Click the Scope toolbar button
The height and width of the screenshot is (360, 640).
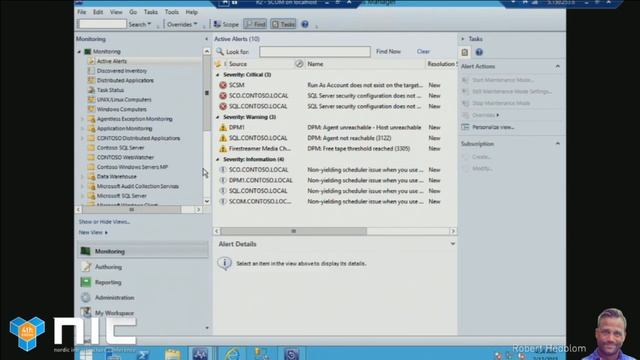226,24
